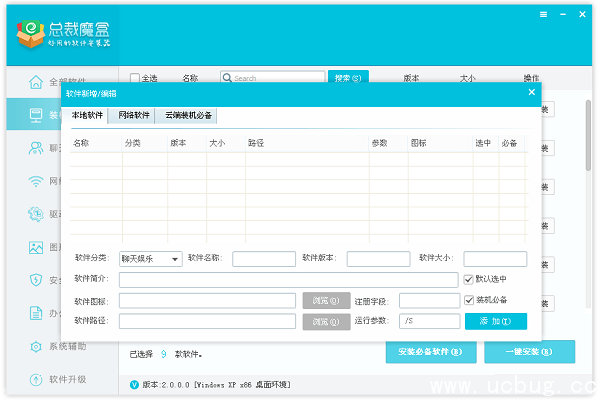
Task: Select the monitor icon in sidebar
Action: tap(37, 115)
